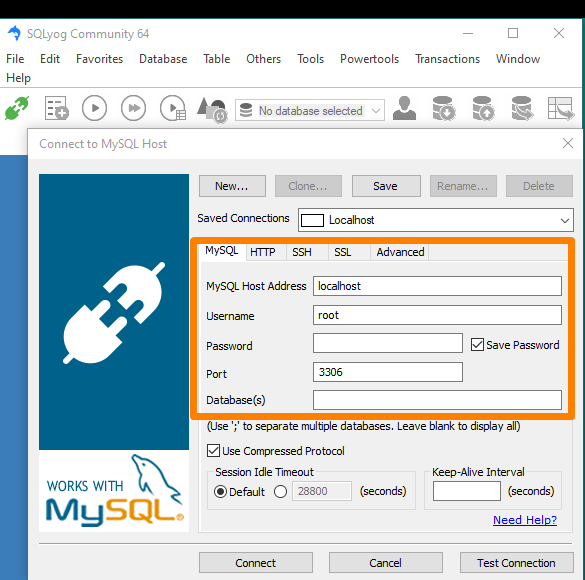The height and width of the screenshot is (580, 585).
Task: Click the New... connection button
Action: (232, 186)
